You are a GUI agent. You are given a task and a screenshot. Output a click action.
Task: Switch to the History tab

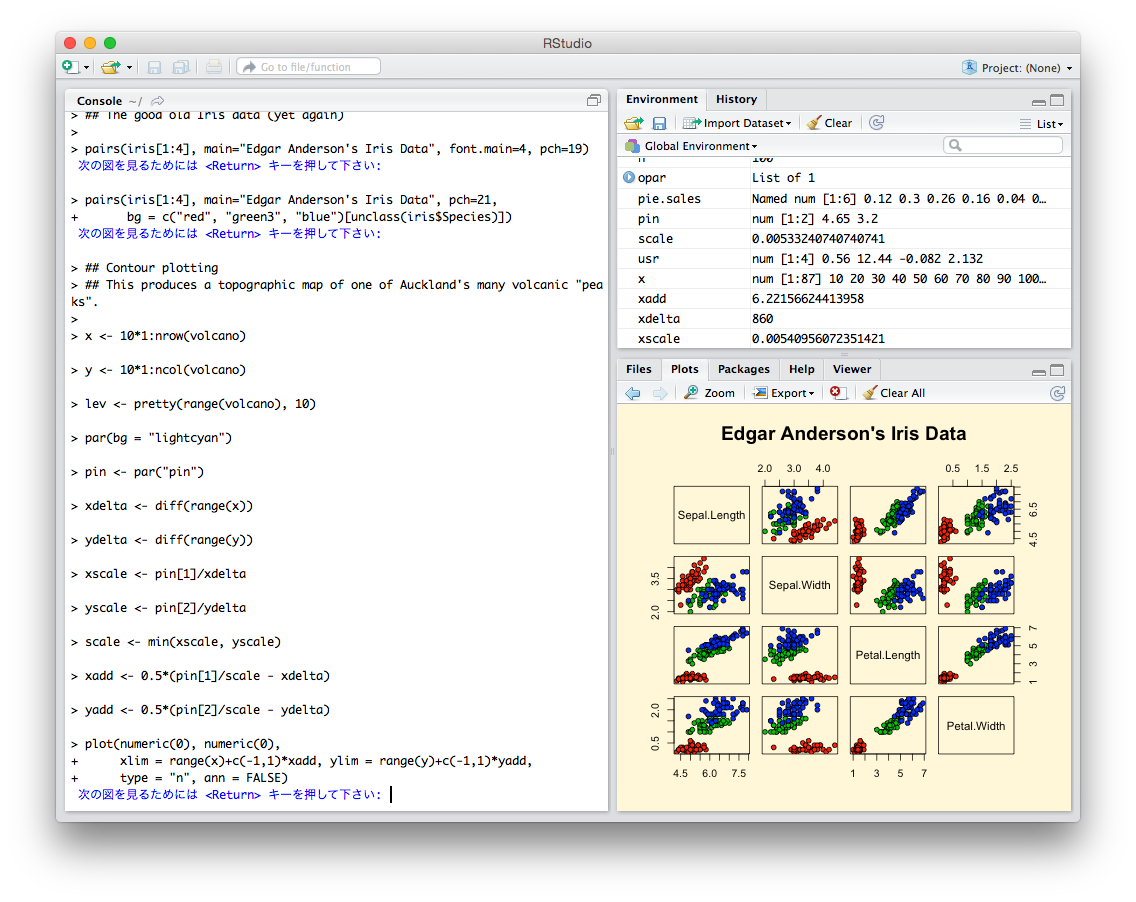click(736, 99)
